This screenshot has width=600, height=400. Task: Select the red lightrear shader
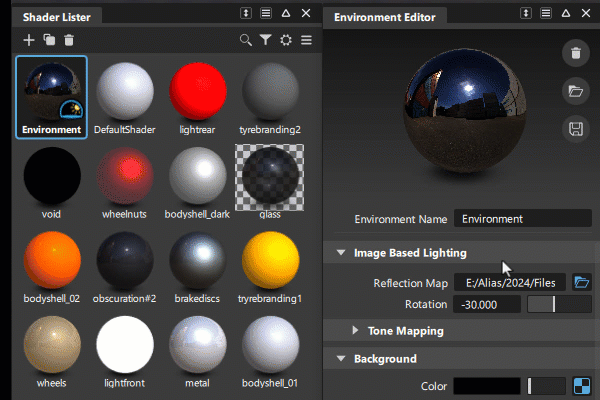(x=198, y=91)
